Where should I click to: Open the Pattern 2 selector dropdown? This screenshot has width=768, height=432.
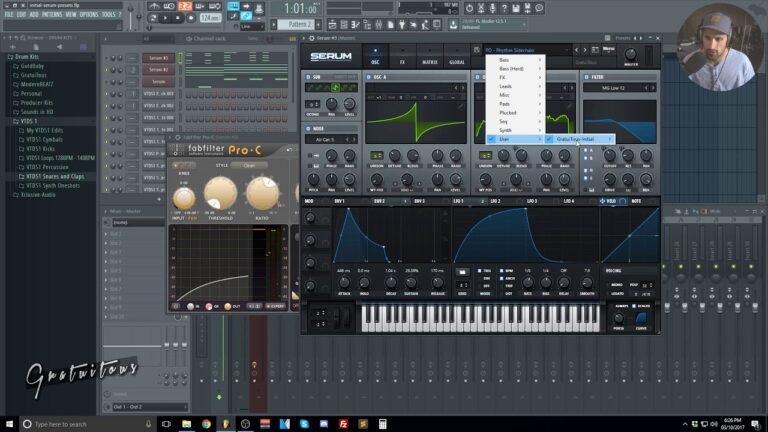coord(297,24)
